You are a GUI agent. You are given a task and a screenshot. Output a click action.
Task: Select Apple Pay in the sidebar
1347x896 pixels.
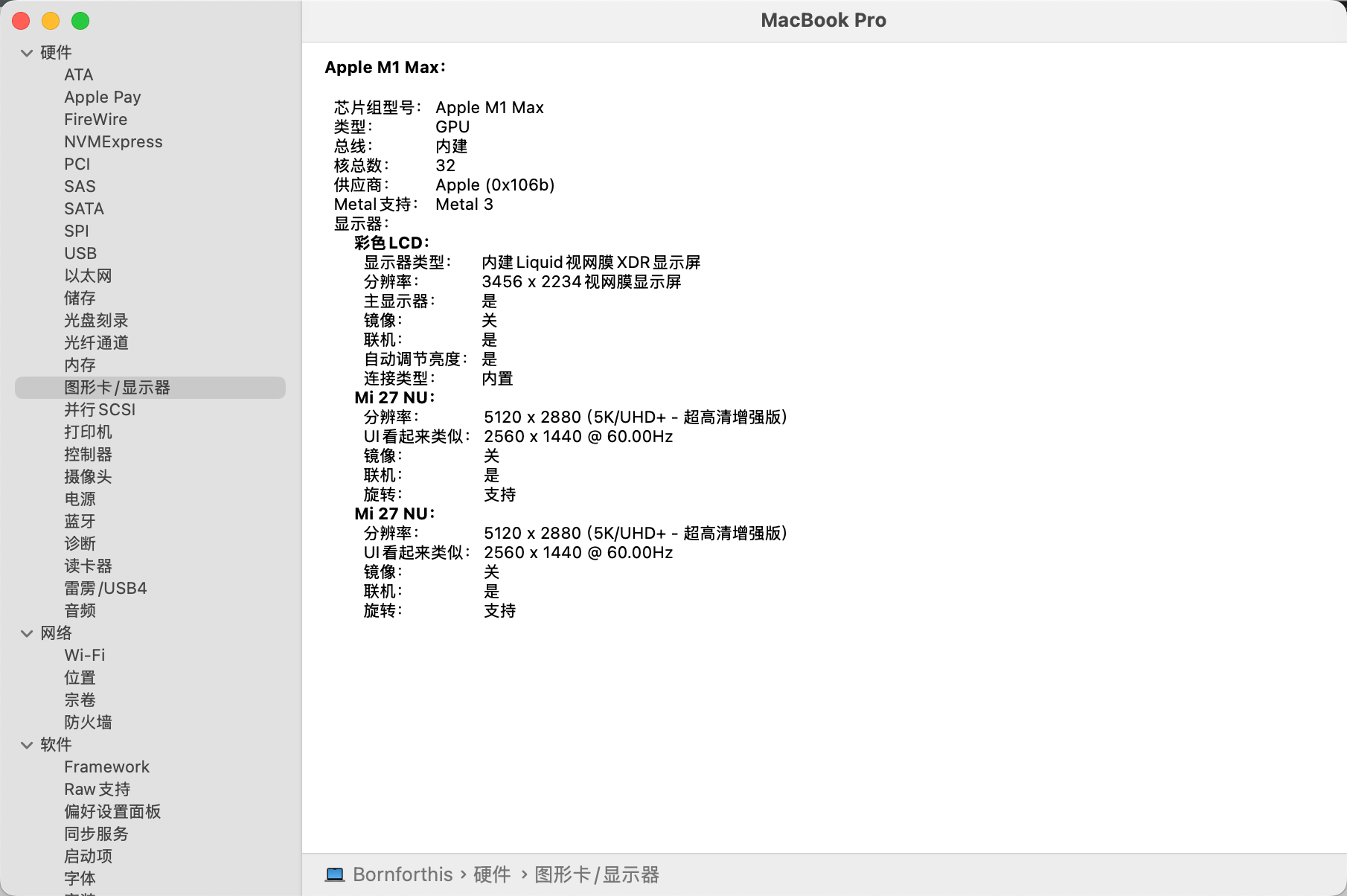pyautogui.click(x=103, y=97)
